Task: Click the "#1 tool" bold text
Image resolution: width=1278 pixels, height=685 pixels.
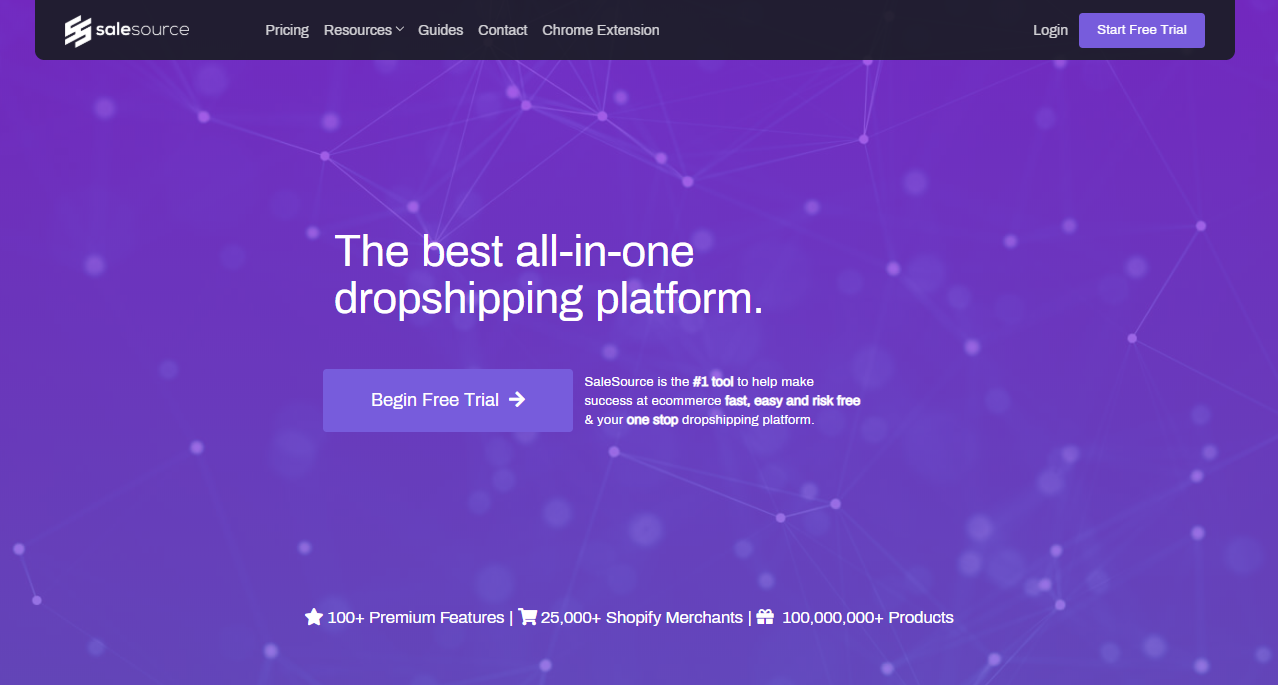Action: tap(713, 382)
